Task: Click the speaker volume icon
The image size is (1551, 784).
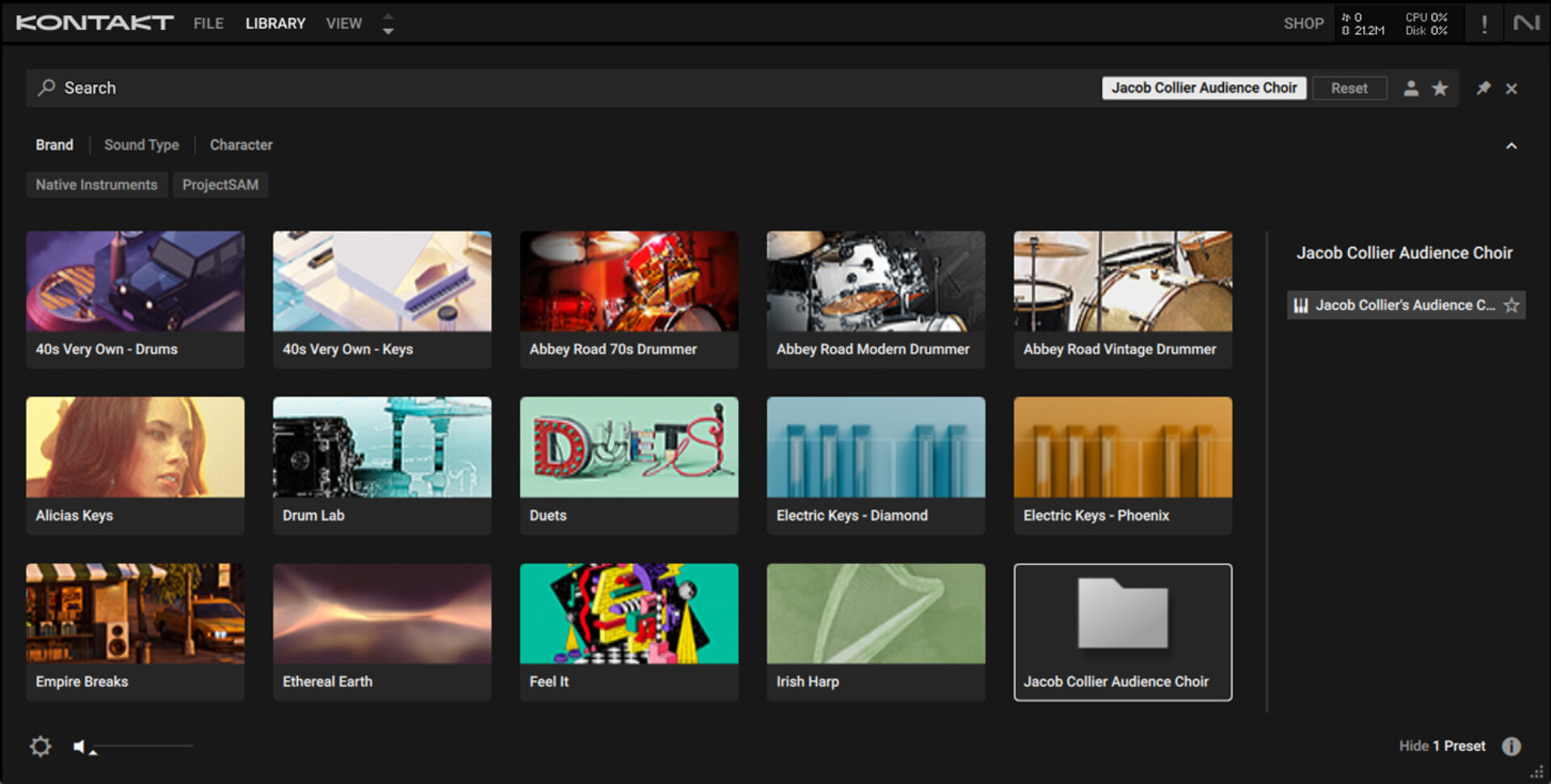Action: click(79, 747)
